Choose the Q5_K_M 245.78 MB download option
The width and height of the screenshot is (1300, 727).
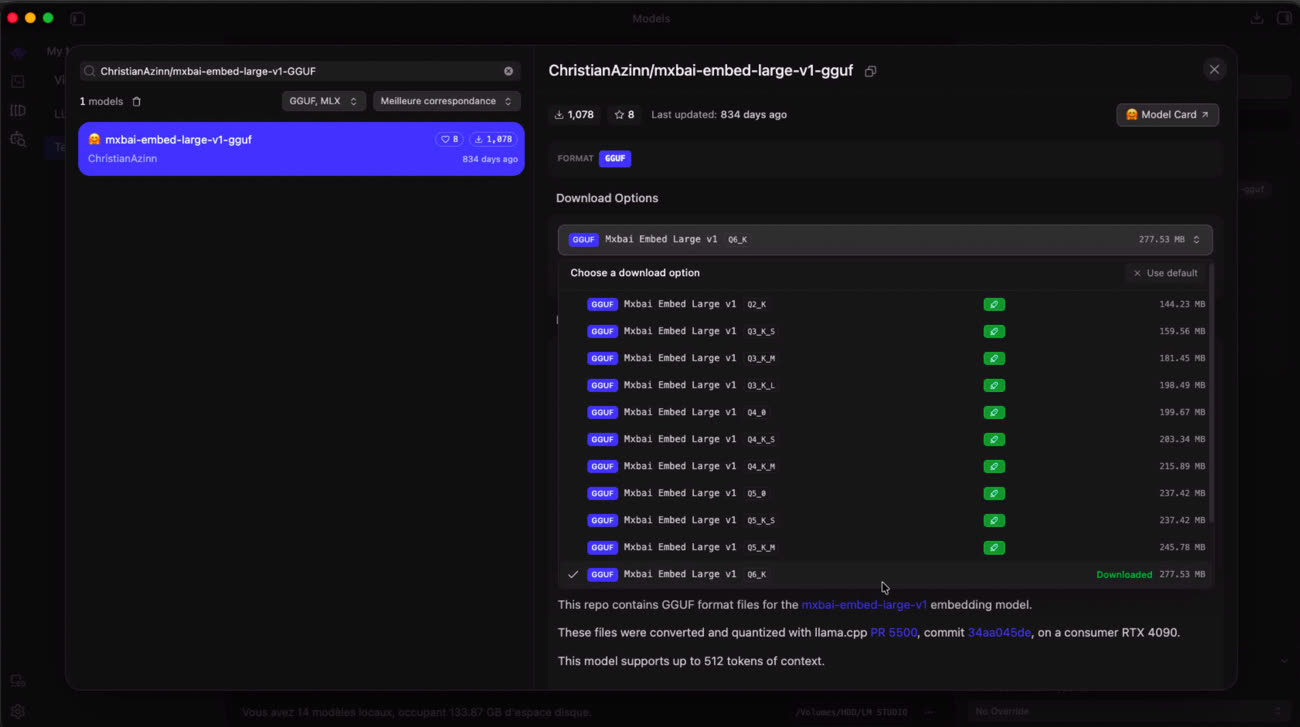pyautogui.click(x=885, y=547)
